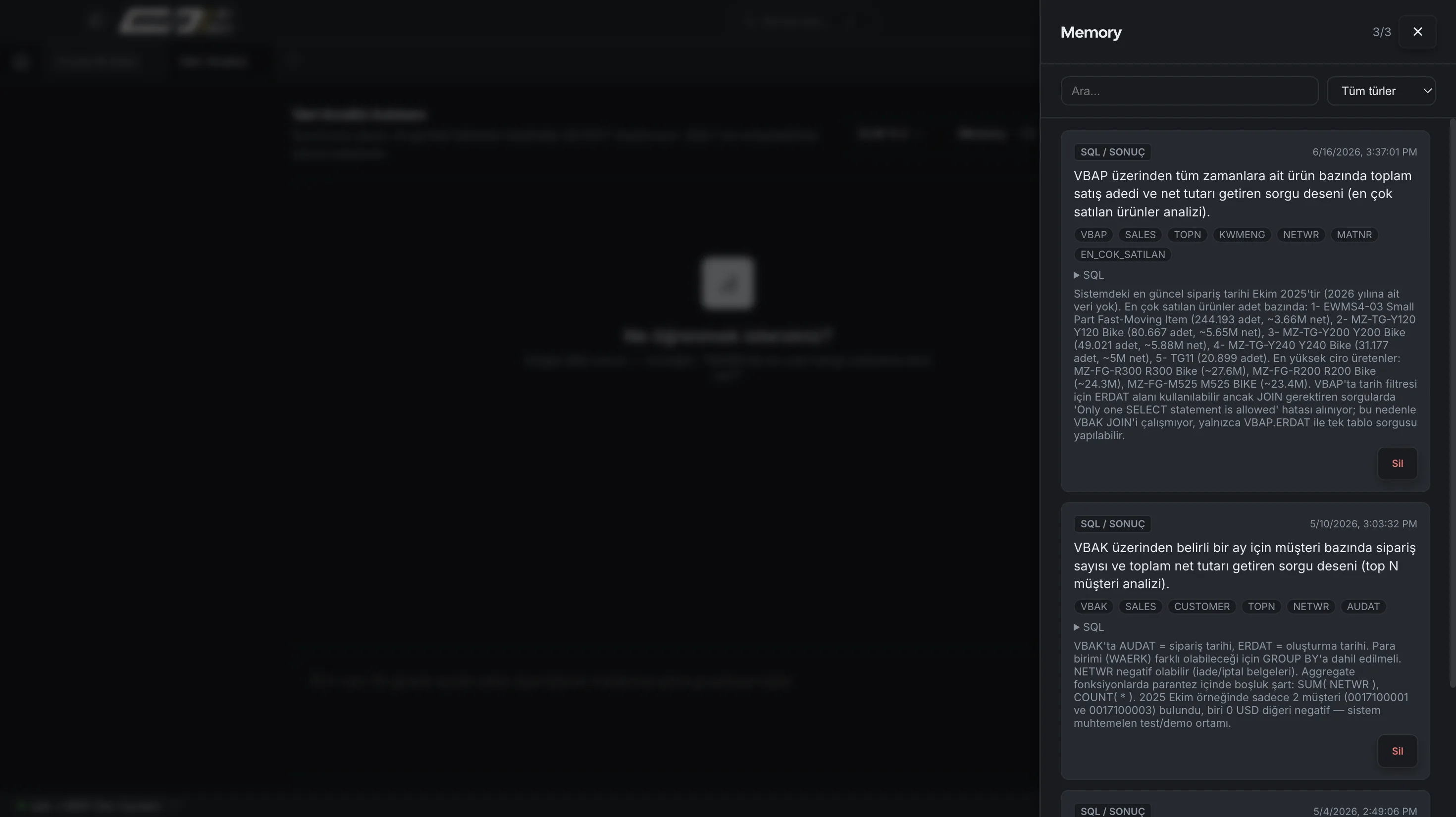Open the Tüm türler type filter dropdown
This screenshot has height=817, width=1456.
[1381, 91]
